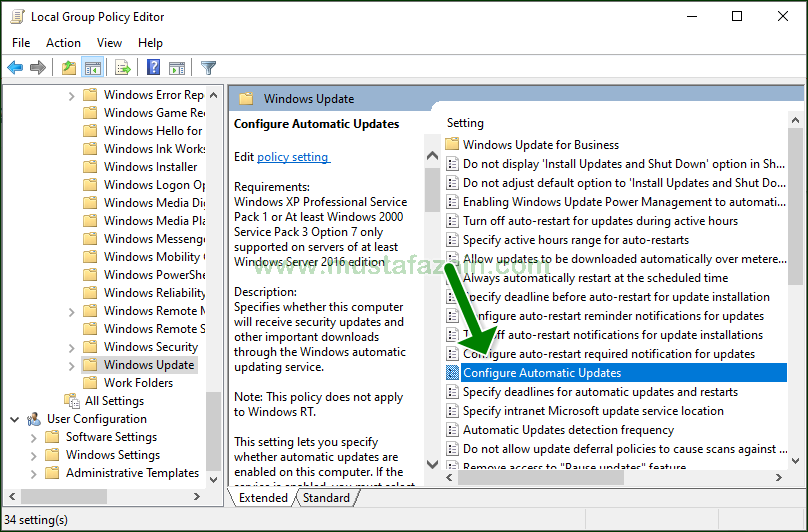
Task: Click the policy setting link
Action: click(293, 157)
